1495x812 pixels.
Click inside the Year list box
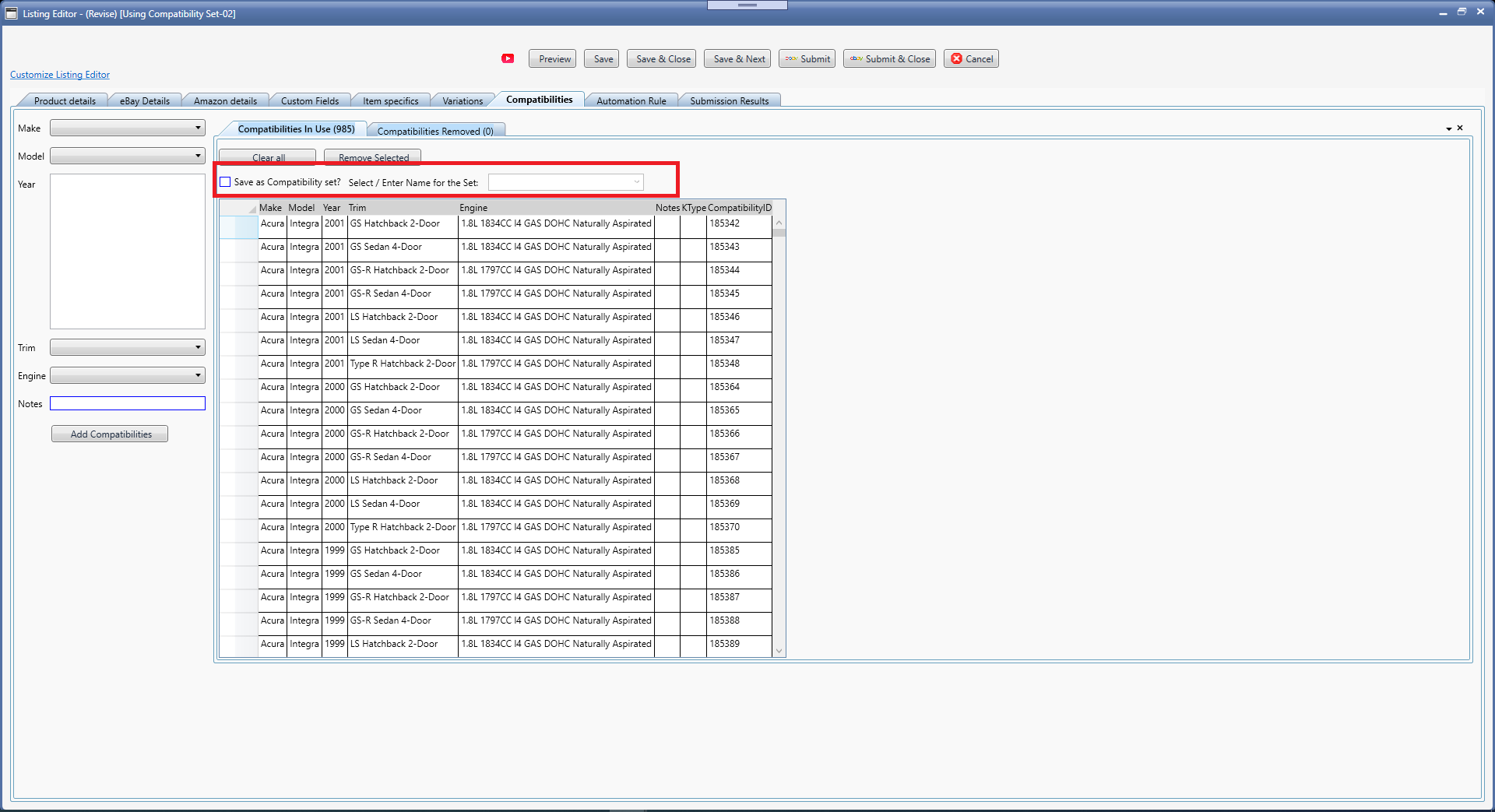coord(128,251)
